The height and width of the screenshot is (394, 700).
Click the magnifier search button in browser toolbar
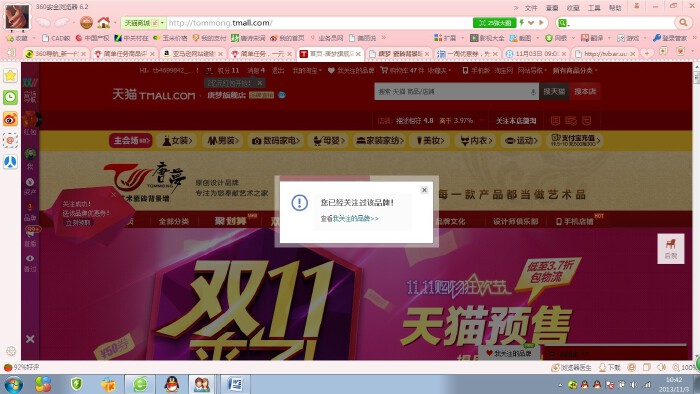(x=683, y=22)
